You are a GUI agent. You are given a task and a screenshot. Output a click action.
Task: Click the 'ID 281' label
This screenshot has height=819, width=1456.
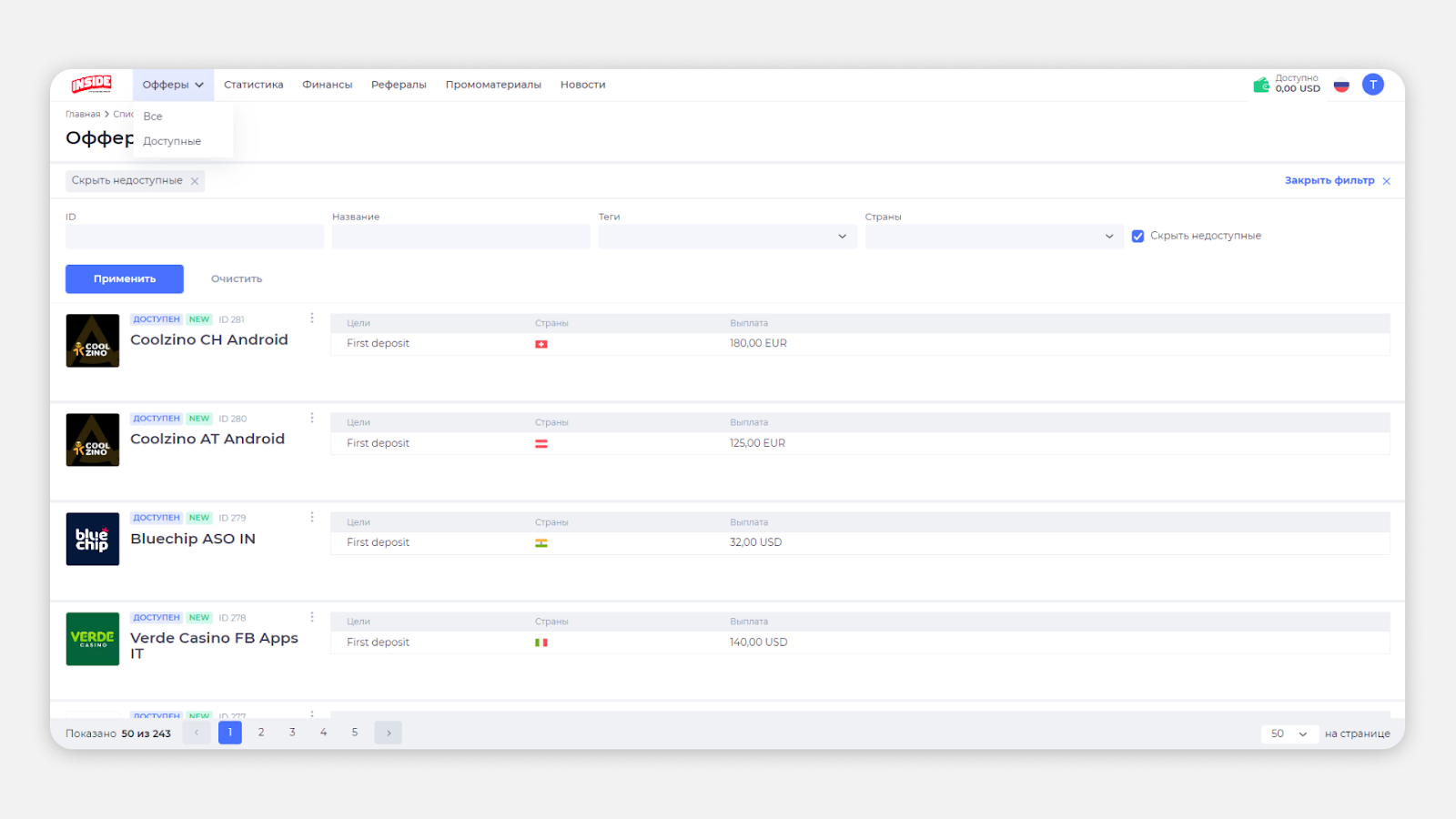pos(231,319)
